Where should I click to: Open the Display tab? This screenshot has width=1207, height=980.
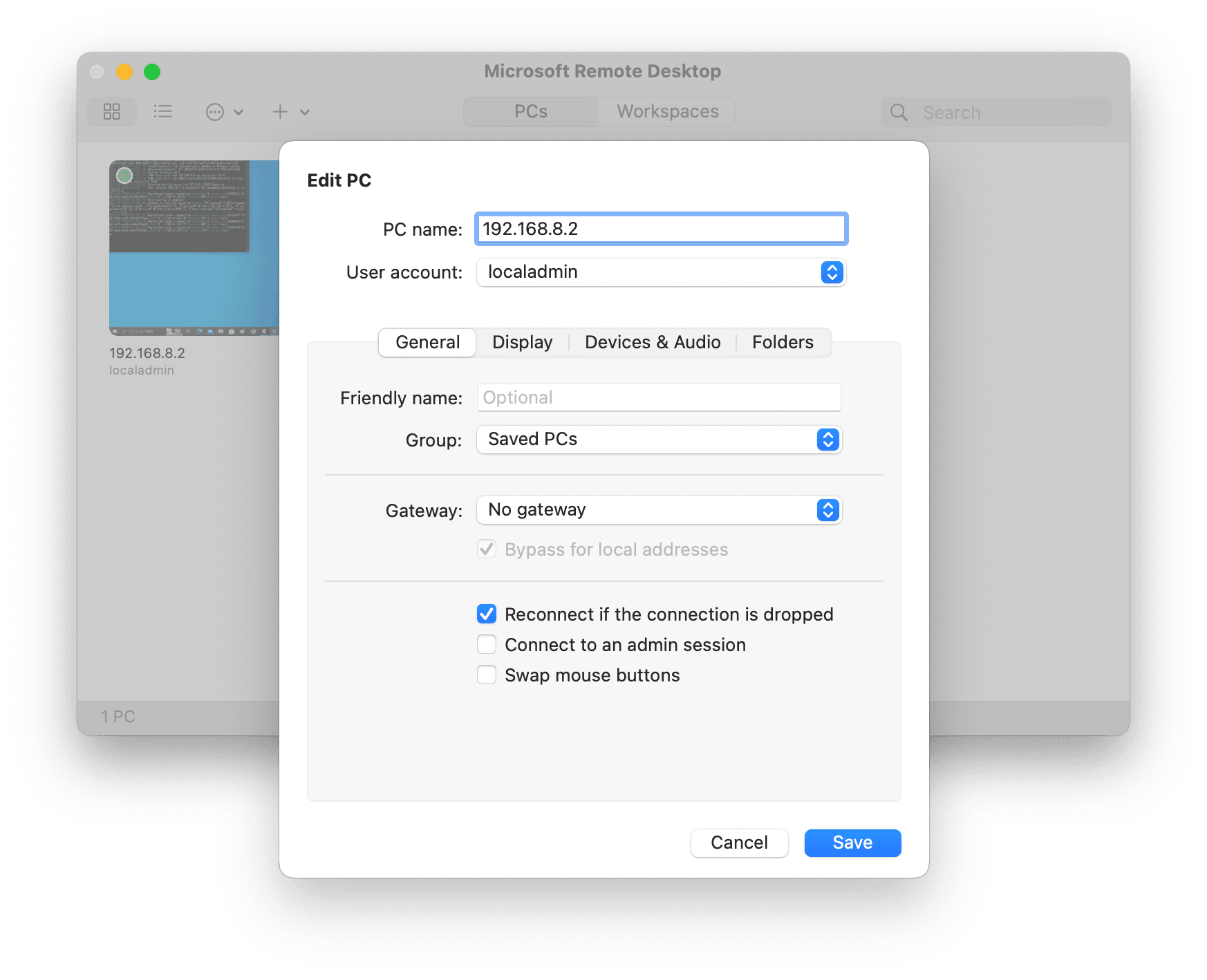pyautogui.click(x=523, y=342)
